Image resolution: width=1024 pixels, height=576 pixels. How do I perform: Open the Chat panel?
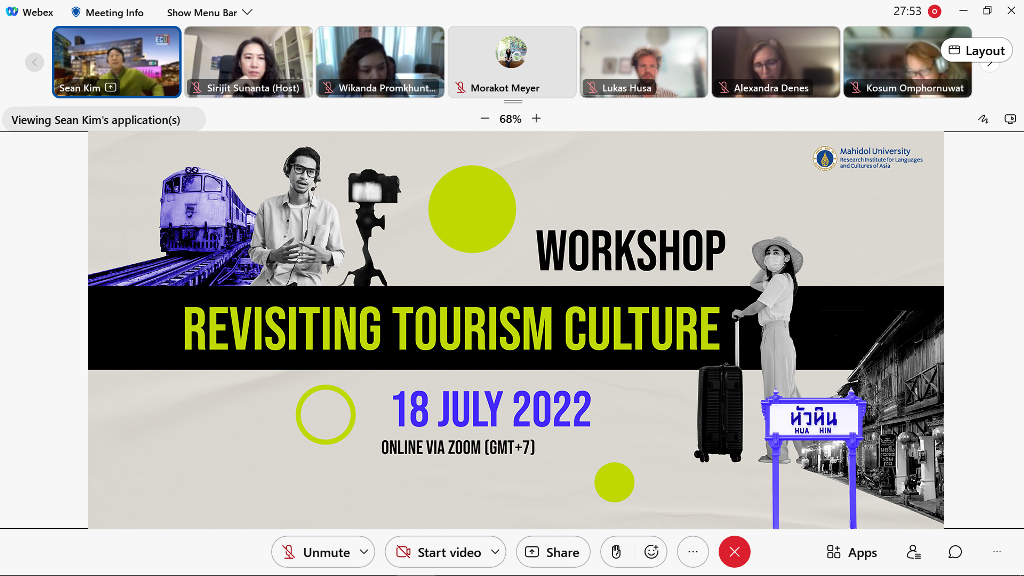tap(955, 552)
